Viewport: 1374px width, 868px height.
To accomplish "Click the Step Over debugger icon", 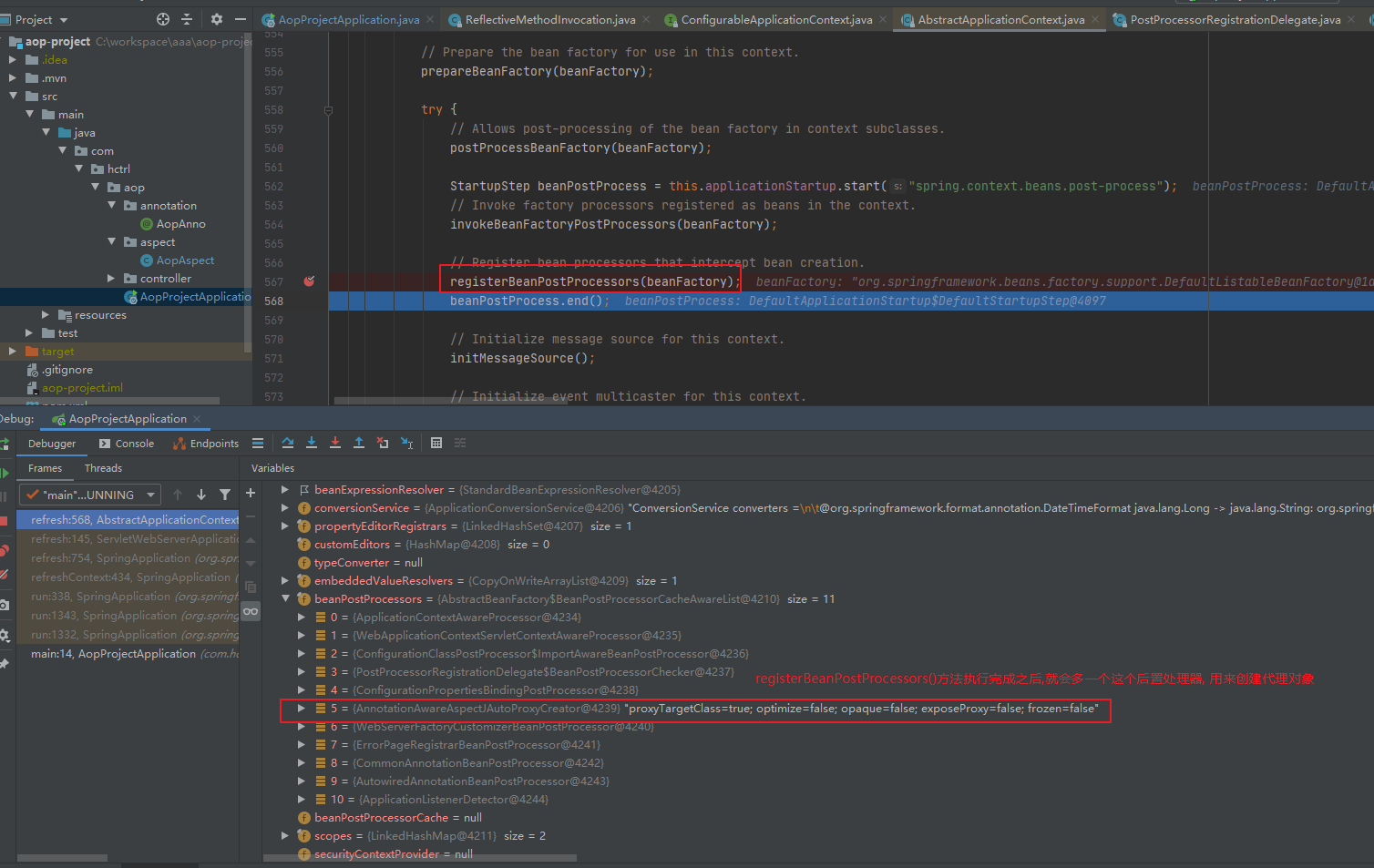I will point(288,443).
